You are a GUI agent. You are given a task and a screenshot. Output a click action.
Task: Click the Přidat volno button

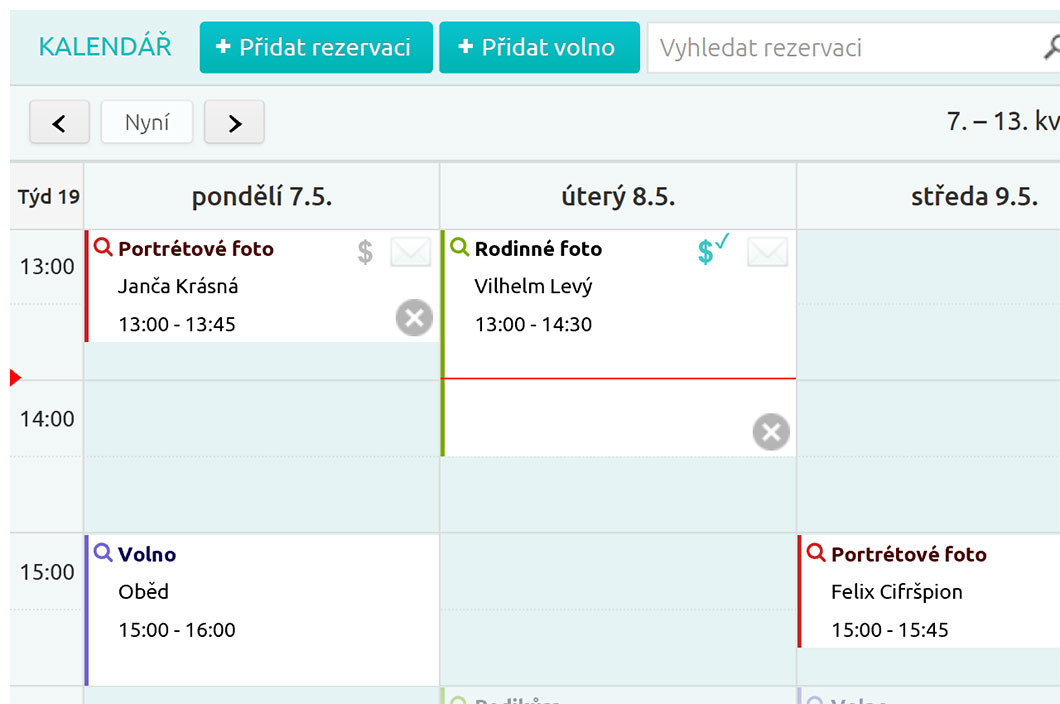[539, 46]
